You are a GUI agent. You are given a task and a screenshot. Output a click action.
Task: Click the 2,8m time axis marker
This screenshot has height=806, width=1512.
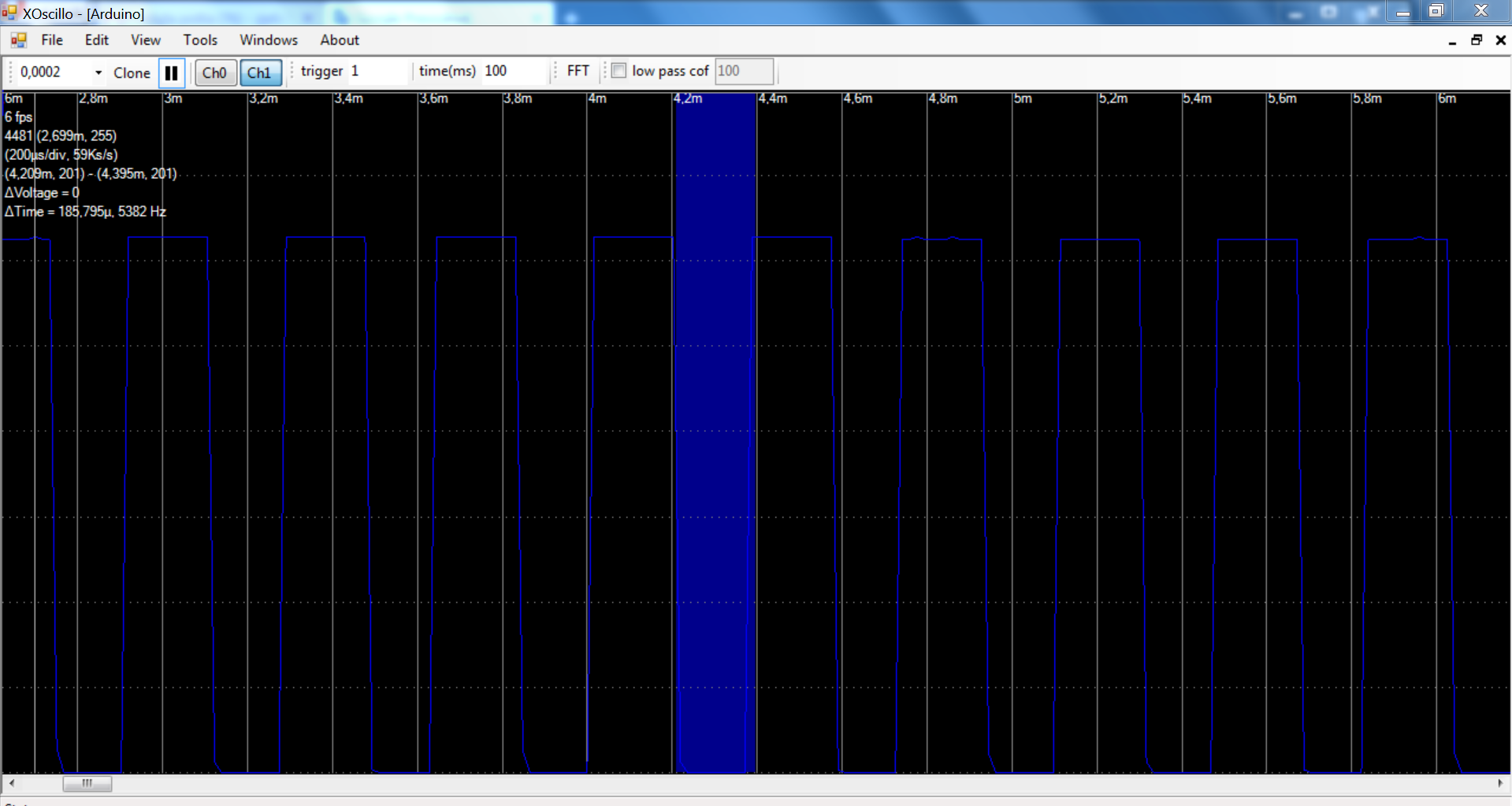coord(93,98)
